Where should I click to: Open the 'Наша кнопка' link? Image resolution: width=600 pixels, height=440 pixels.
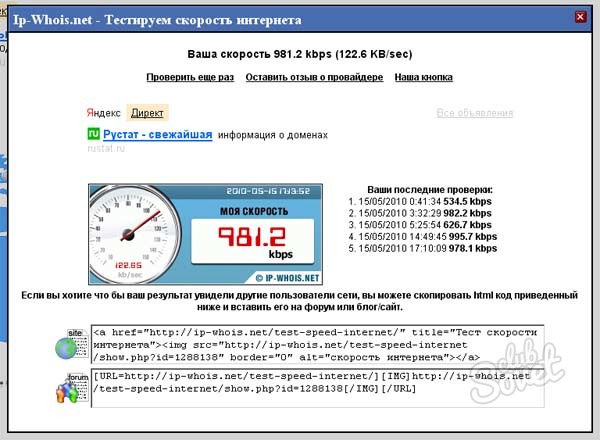click(424, 77)
